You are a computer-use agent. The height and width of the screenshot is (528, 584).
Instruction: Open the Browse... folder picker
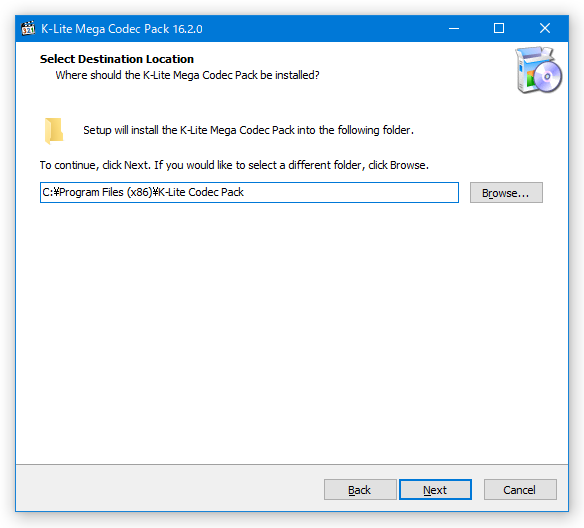click(506, 193)
